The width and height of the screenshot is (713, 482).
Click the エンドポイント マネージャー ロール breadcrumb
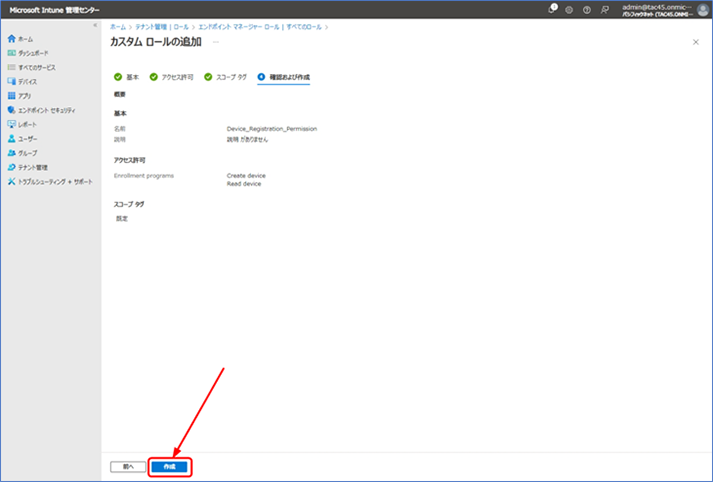[260, 27]
